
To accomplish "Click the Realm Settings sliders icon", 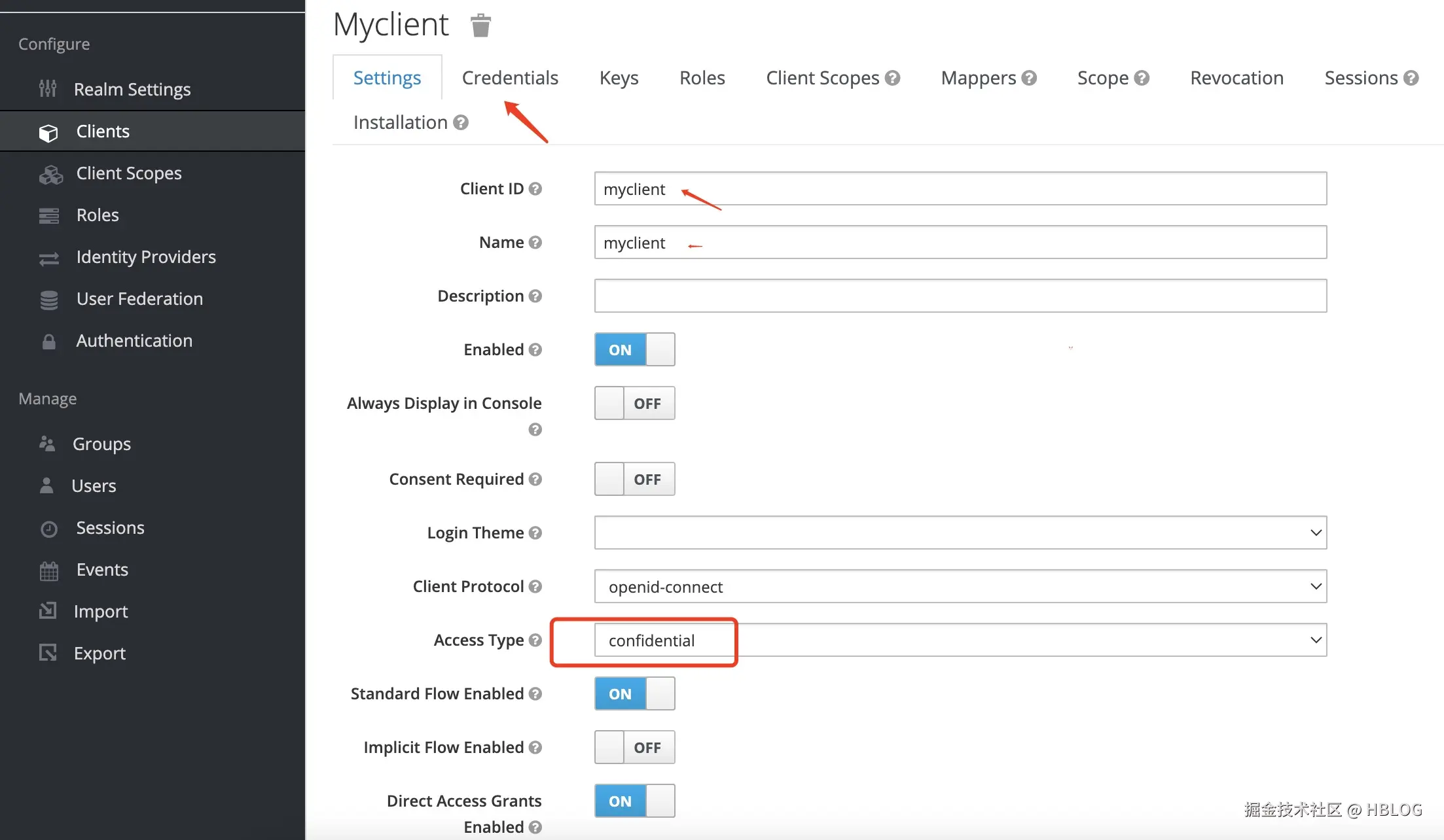I will click(48, 89).
